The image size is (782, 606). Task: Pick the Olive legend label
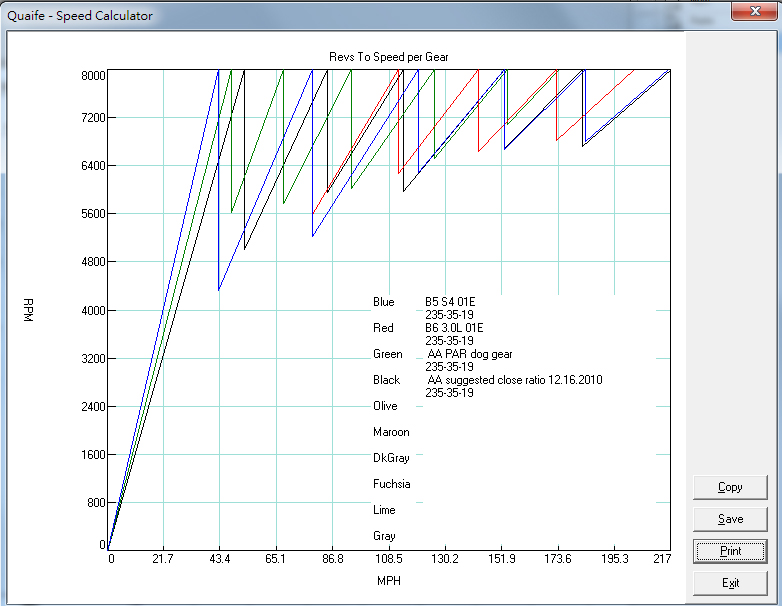tap(385, 406)
